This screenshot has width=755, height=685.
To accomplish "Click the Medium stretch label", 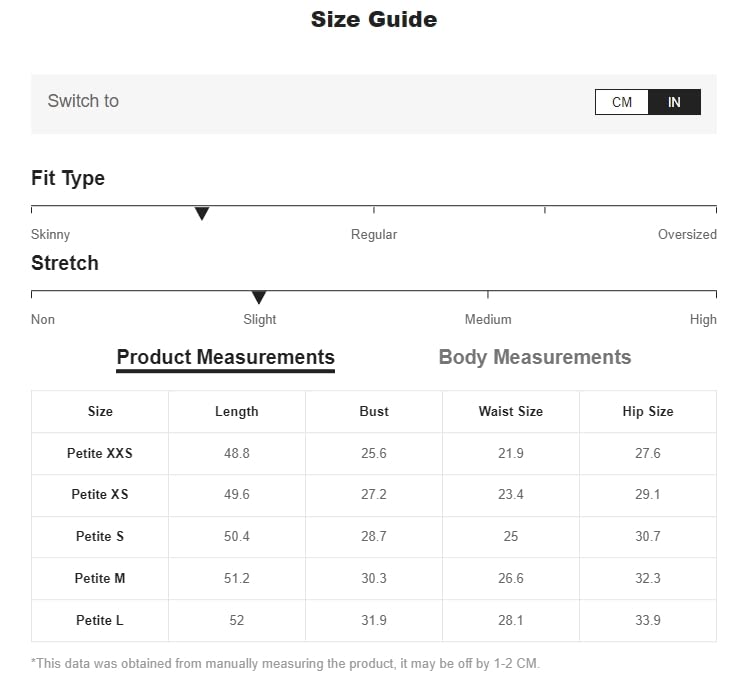I will [x=488, y=319].
